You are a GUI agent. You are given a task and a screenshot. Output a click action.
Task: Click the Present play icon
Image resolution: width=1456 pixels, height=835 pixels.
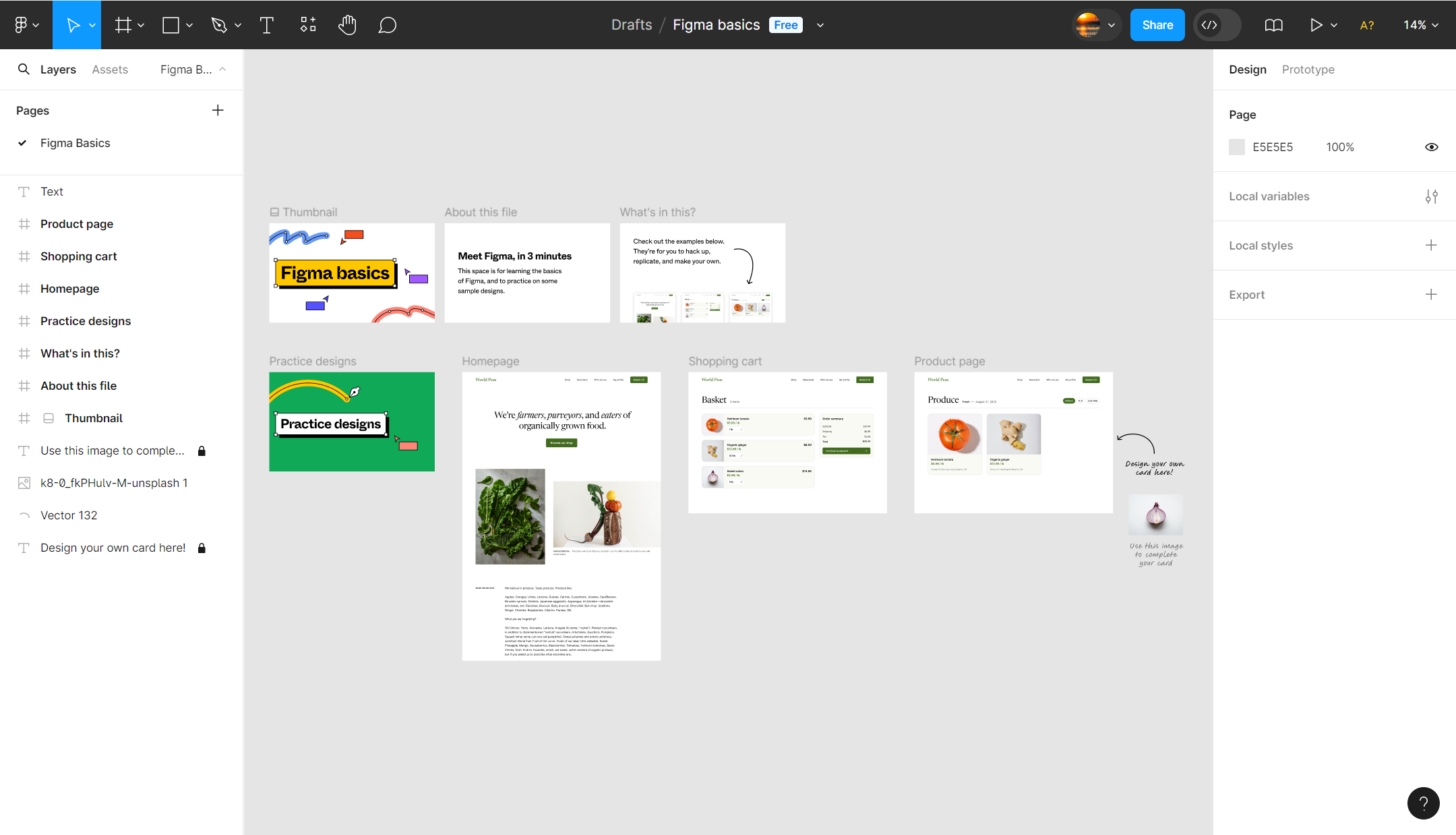[1316, 25]
